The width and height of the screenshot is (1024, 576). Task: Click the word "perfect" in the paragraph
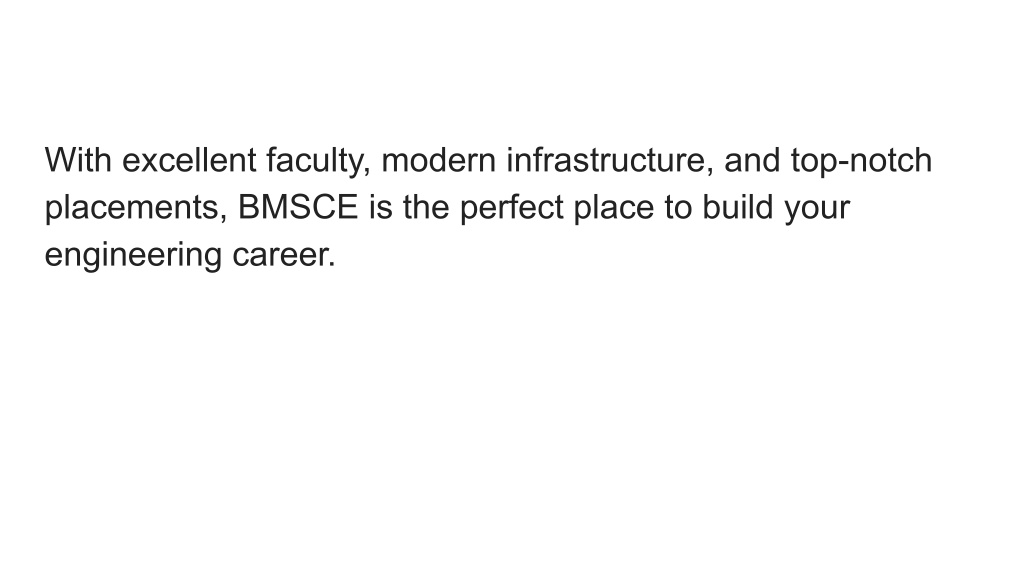tap(511, 209)
